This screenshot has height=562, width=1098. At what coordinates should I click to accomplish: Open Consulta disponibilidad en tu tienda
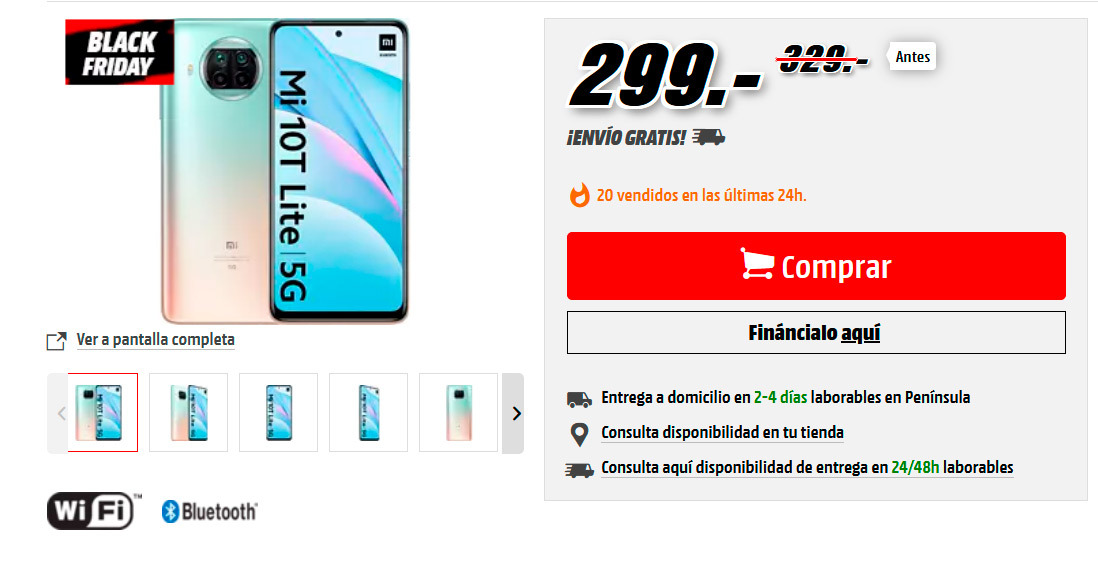pyautogui.click(x=722, y=433)
